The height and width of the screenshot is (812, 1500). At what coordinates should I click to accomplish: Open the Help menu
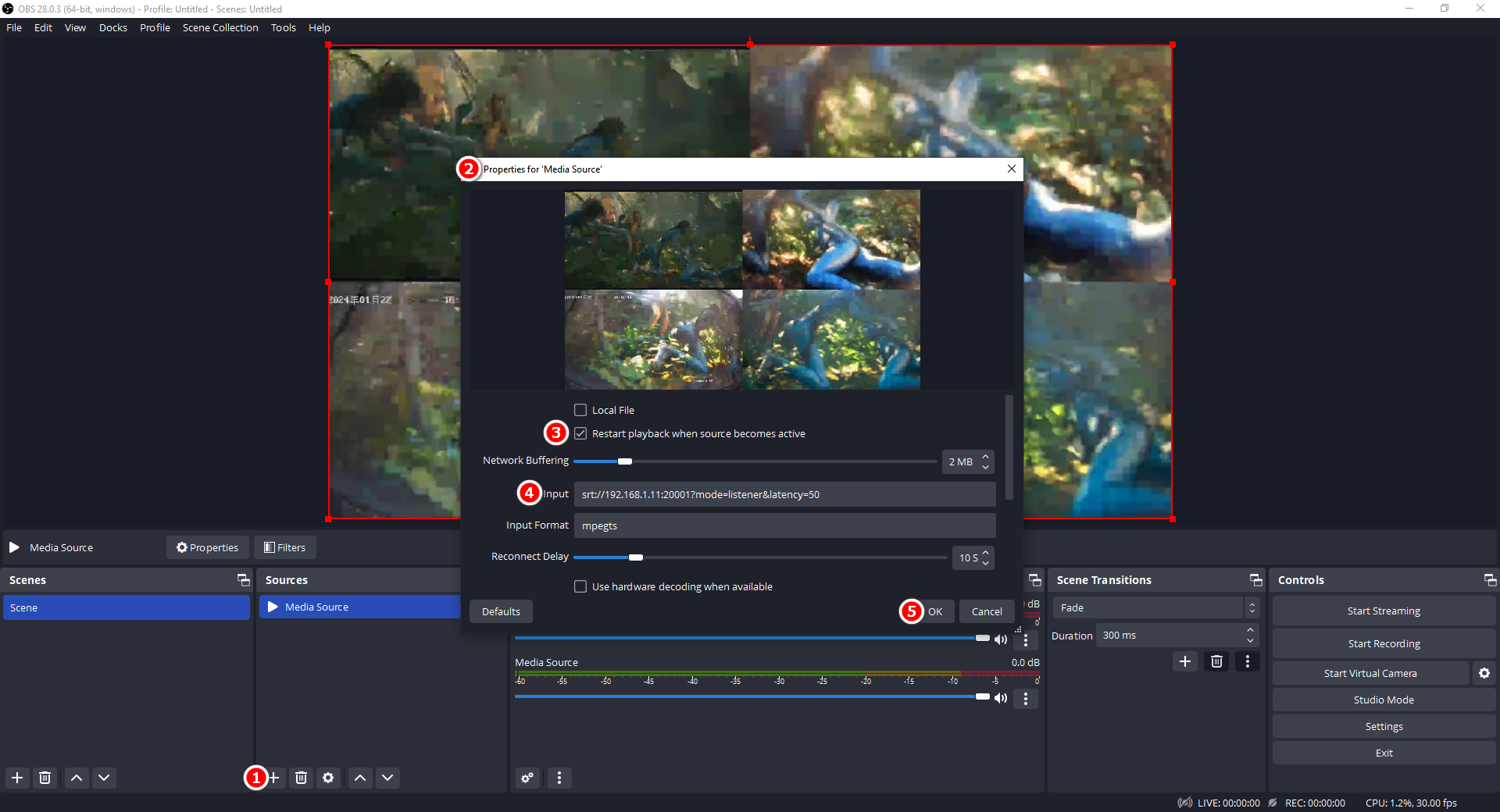click(319, 27)
